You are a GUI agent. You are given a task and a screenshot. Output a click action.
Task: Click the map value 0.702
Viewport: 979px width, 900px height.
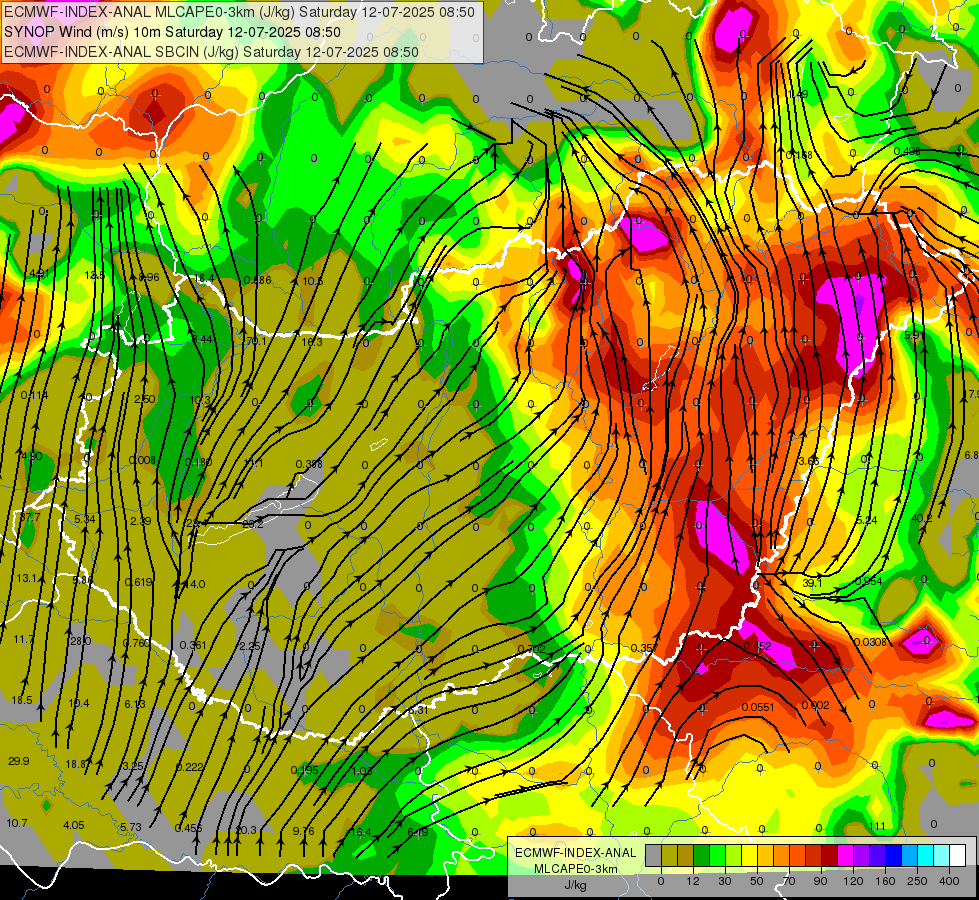click(531, 649)
